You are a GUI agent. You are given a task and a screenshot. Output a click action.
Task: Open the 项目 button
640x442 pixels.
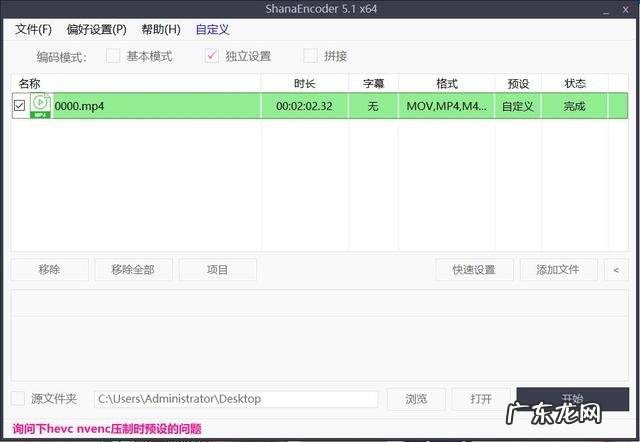(218, 270)
